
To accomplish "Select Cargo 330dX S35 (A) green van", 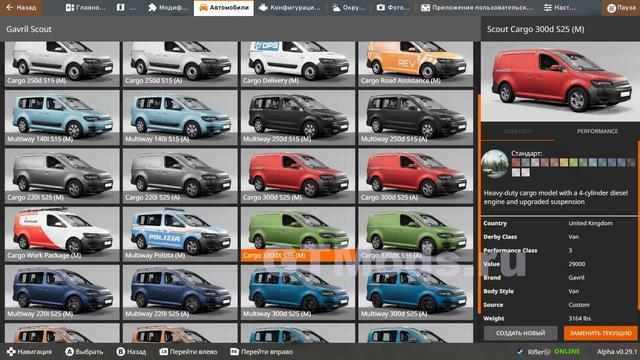I will (416, 234).
